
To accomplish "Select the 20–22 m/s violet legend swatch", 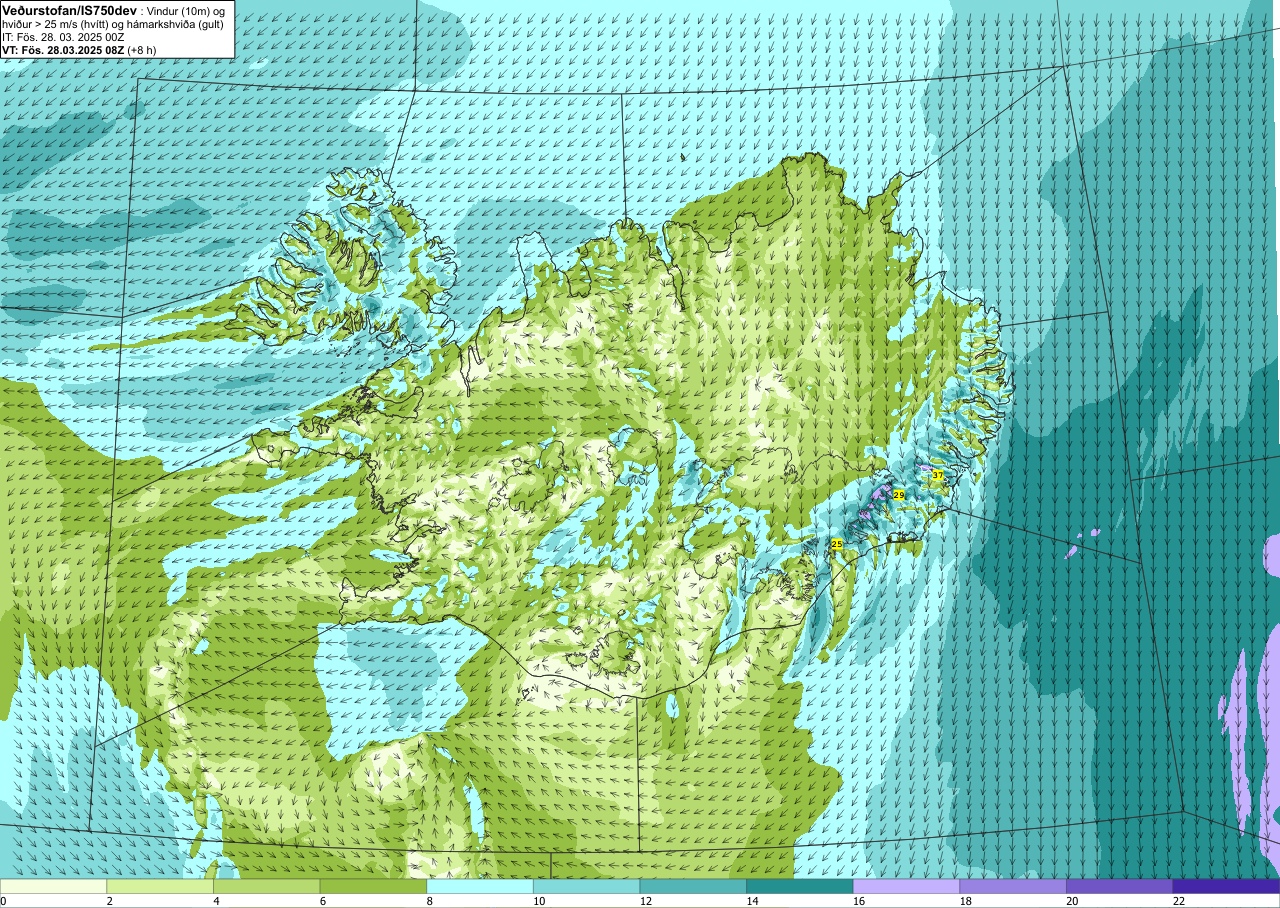I will tap(1120, 886).
